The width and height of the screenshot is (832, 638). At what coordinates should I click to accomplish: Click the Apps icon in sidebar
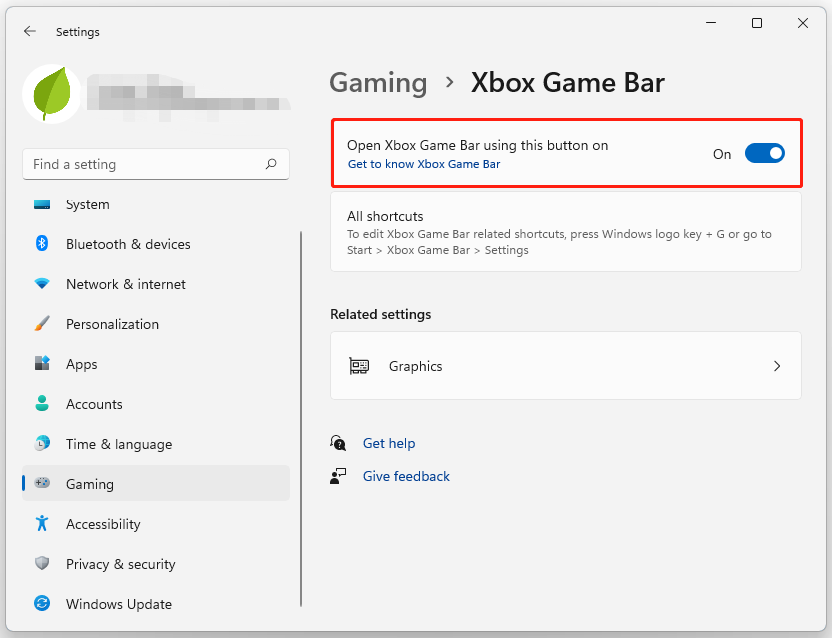(x=42, y=364)
